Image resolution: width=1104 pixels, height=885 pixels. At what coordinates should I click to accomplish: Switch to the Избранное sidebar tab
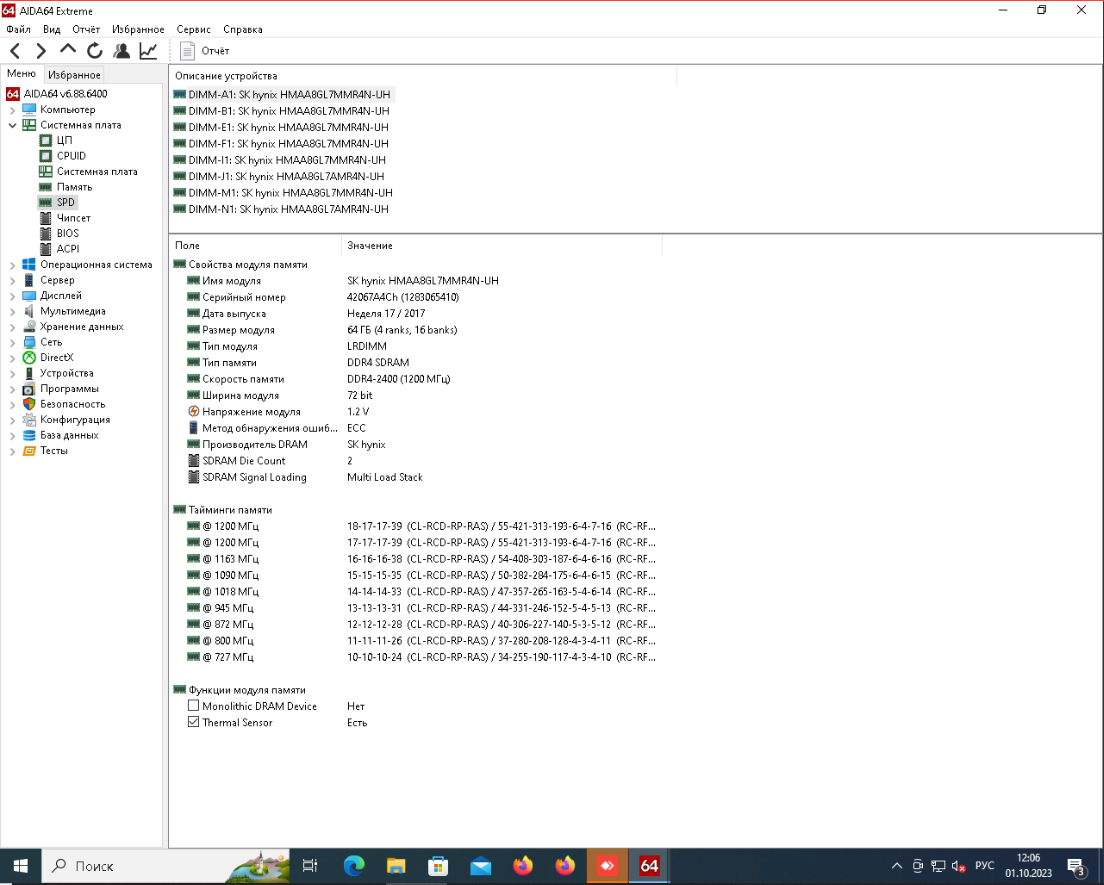[74, 75]
